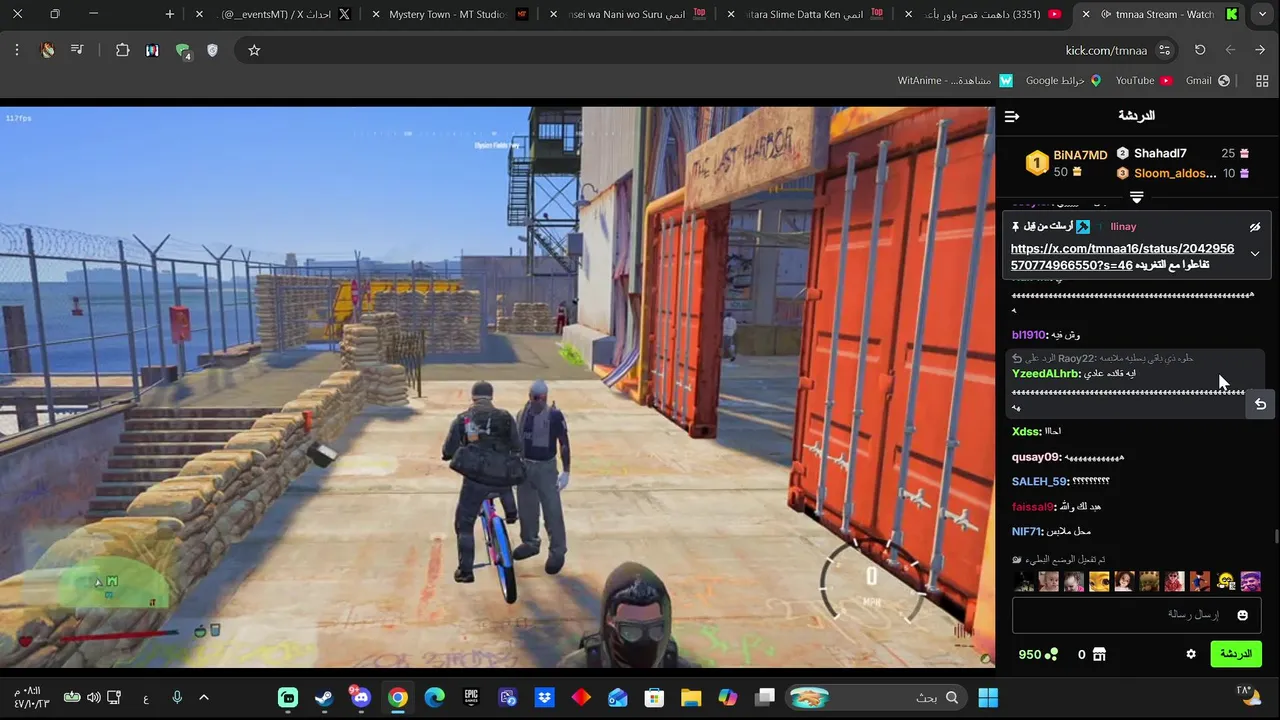Click username Xdss in chat
This screenshot has height=720, width=1280.
1026,432
